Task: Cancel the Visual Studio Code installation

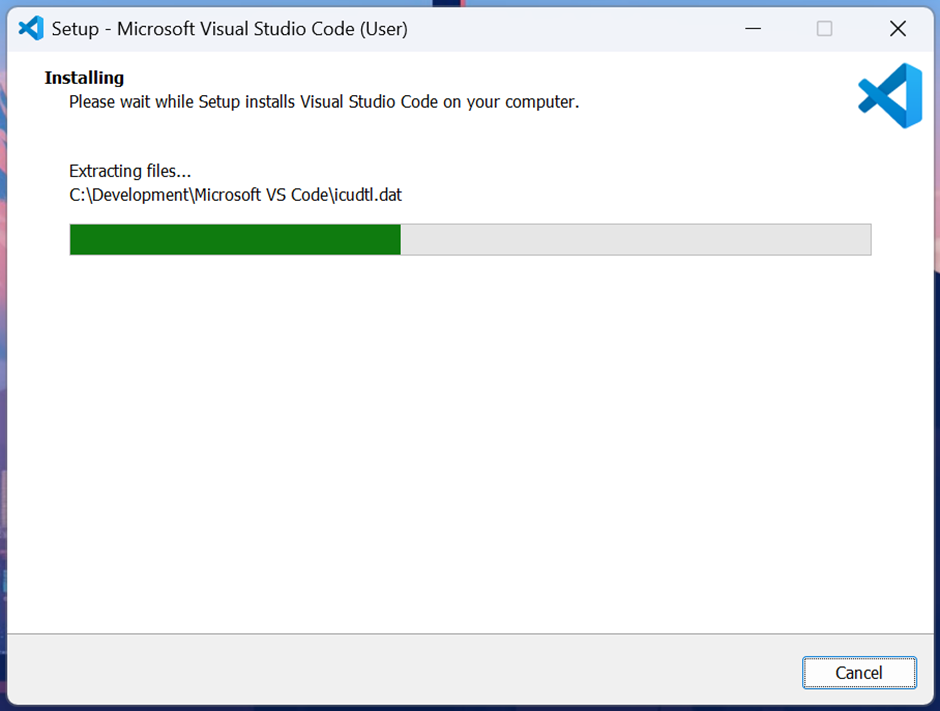Action: click(x=859, y=673)
